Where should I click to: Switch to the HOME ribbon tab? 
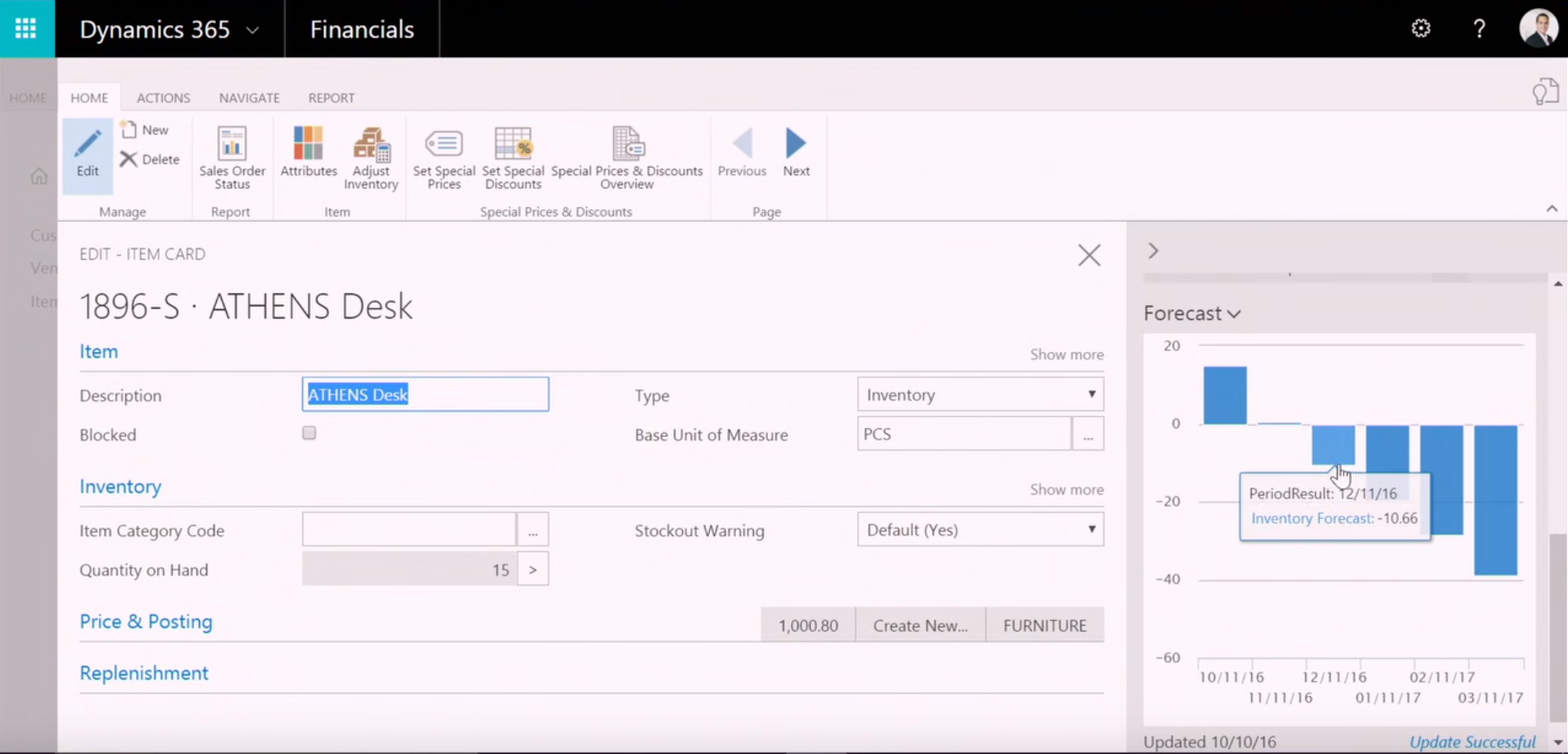point(89,97)
